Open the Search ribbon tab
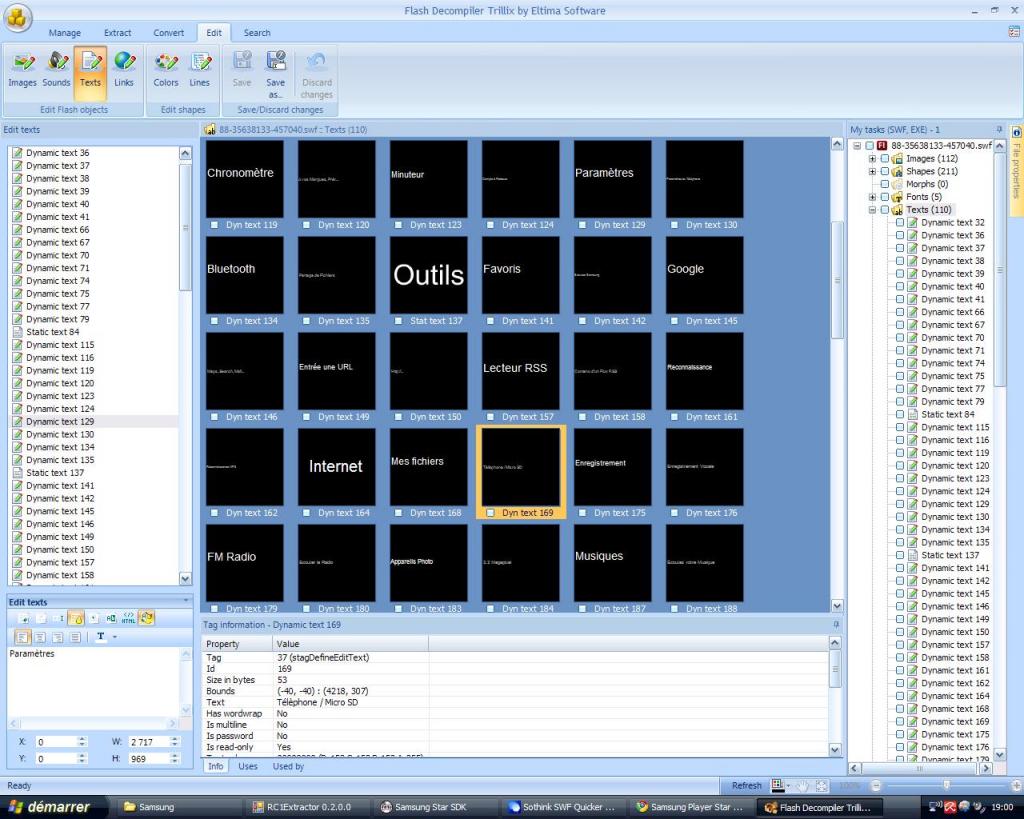1024x819 pixels. 257,33
